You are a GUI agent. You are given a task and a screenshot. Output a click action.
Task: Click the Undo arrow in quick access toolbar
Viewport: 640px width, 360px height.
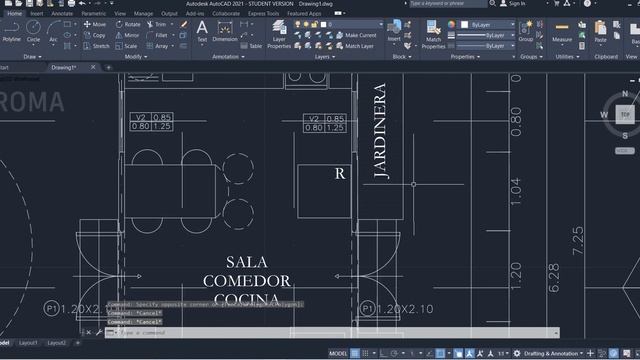coord(82,4)
